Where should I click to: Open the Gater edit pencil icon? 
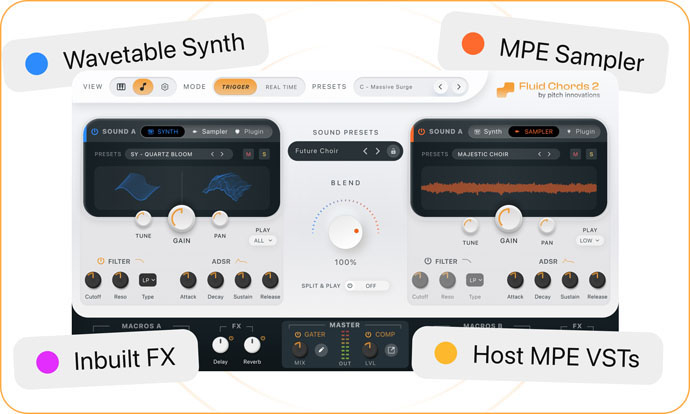(x=322, y=350)
